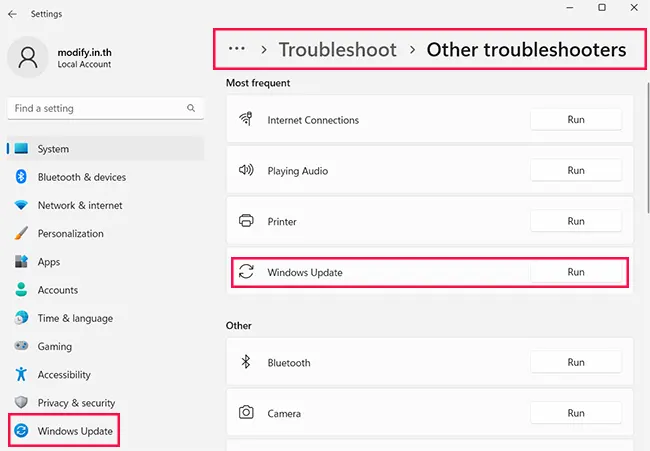The image size is (650, 451).
Task: Click the back arrow in Settings title bar
Action: [12, 14]
